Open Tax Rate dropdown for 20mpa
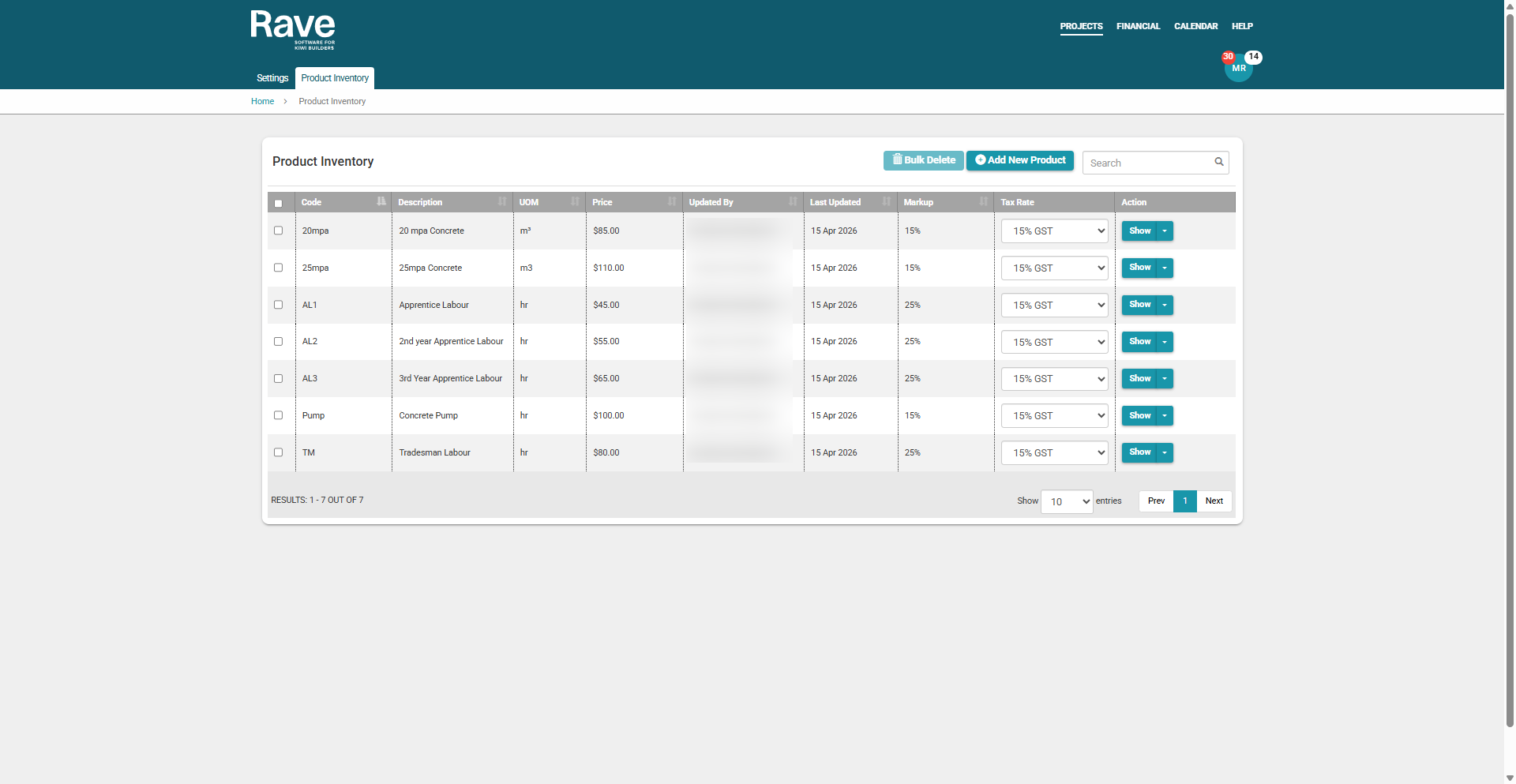 click(x=1054, y=231)
